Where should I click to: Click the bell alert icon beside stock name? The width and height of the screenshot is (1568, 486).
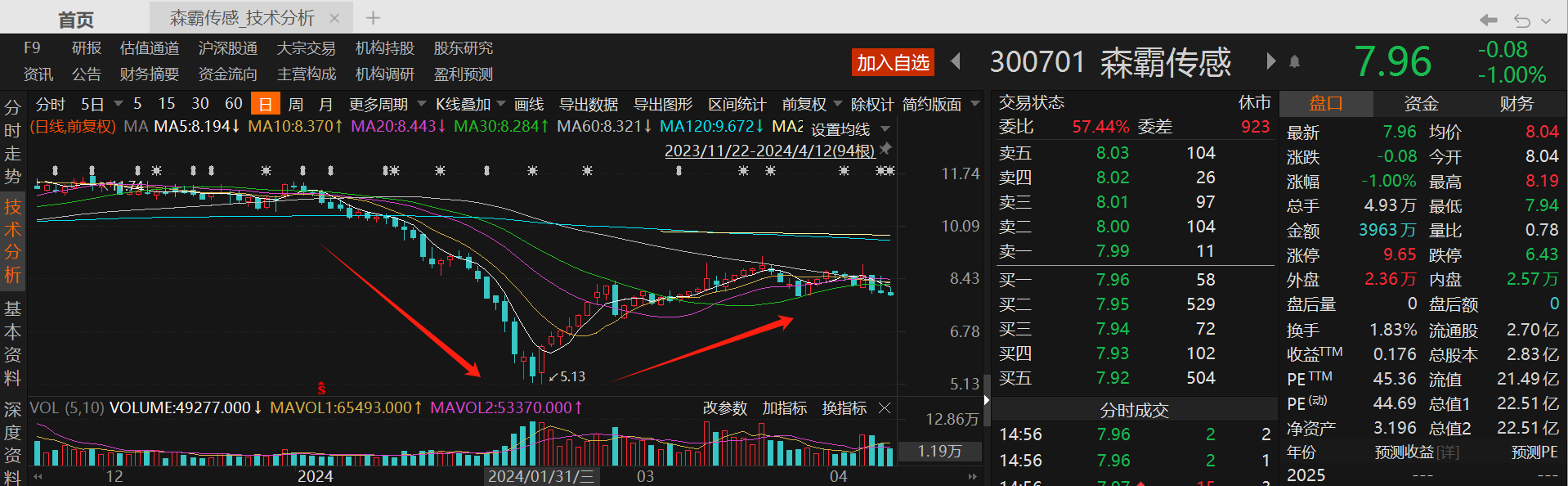coord(1294,61)
